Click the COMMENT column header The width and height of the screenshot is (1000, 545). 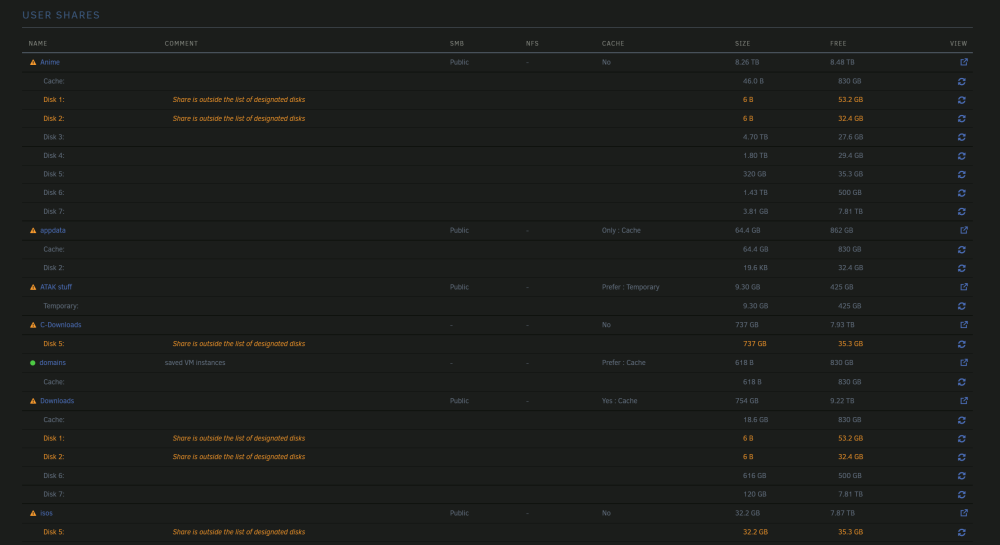pyautogui.click(x=181, y=43)
